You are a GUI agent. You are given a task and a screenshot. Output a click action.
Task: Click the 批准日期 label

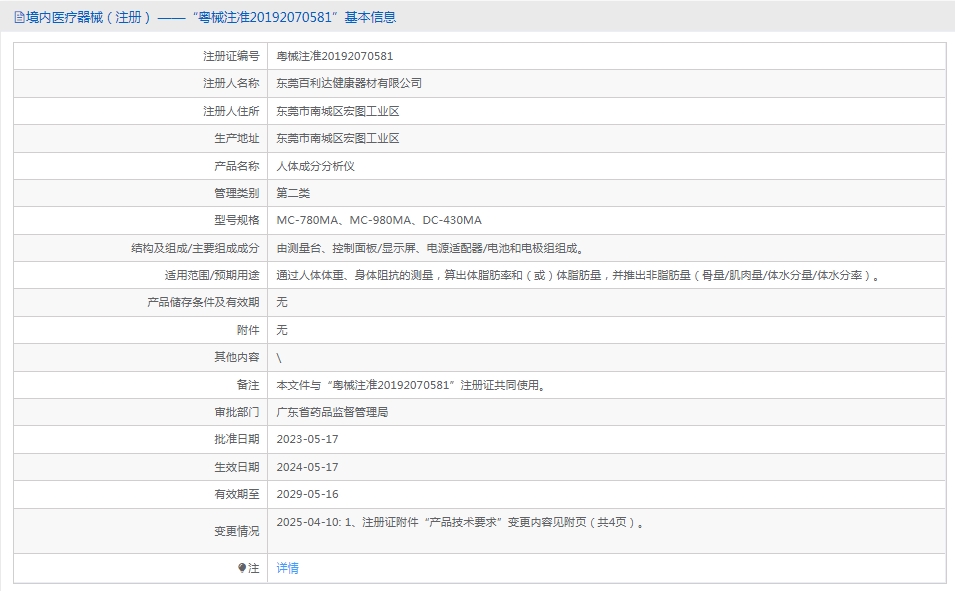[236, 439]
